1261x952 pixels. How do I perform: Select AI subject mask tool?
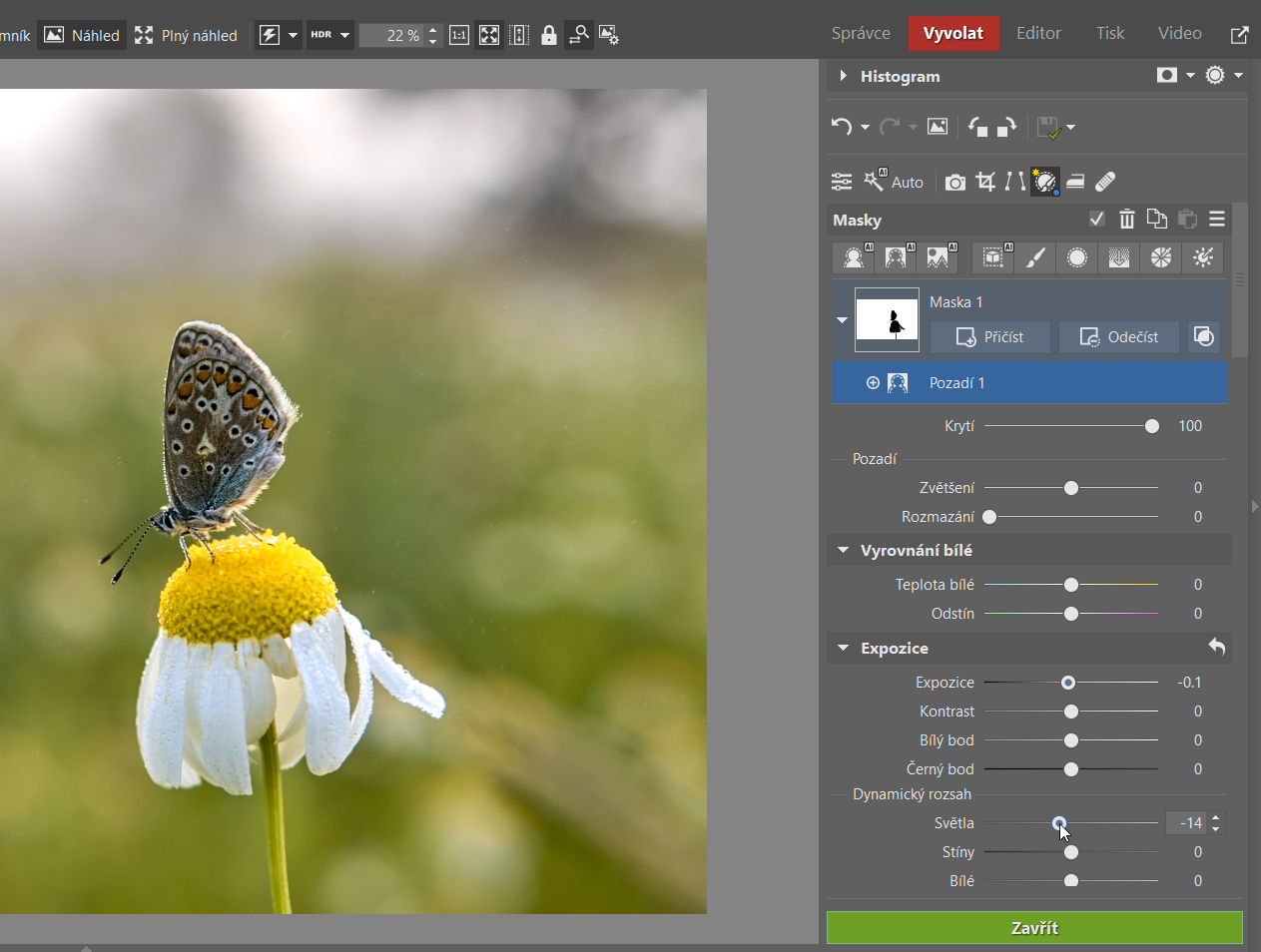[854, 257]
